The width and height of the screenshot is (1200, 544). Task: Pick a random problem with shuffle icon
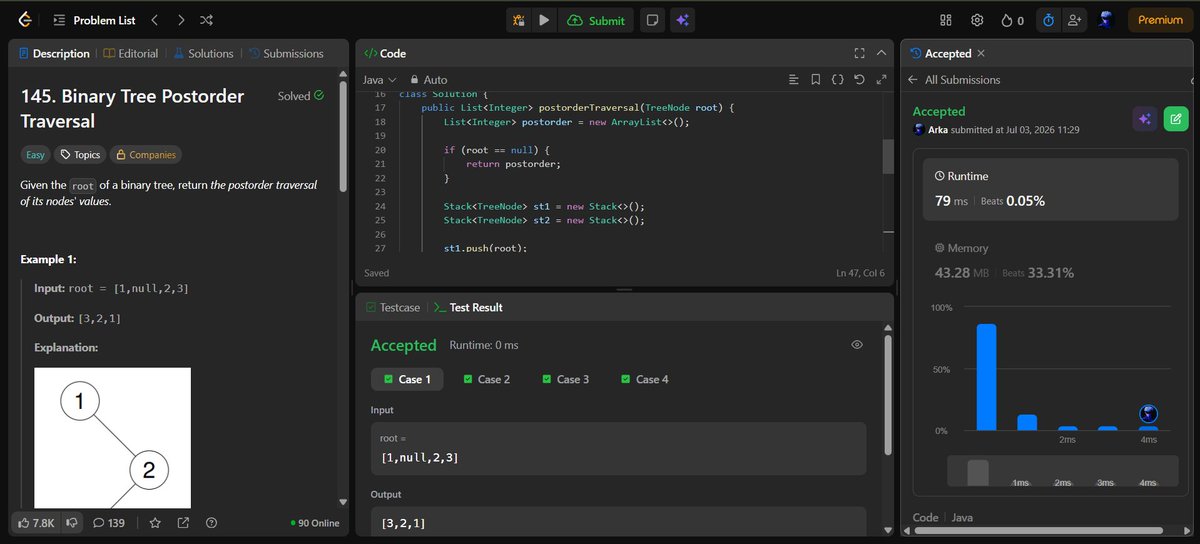206,20
